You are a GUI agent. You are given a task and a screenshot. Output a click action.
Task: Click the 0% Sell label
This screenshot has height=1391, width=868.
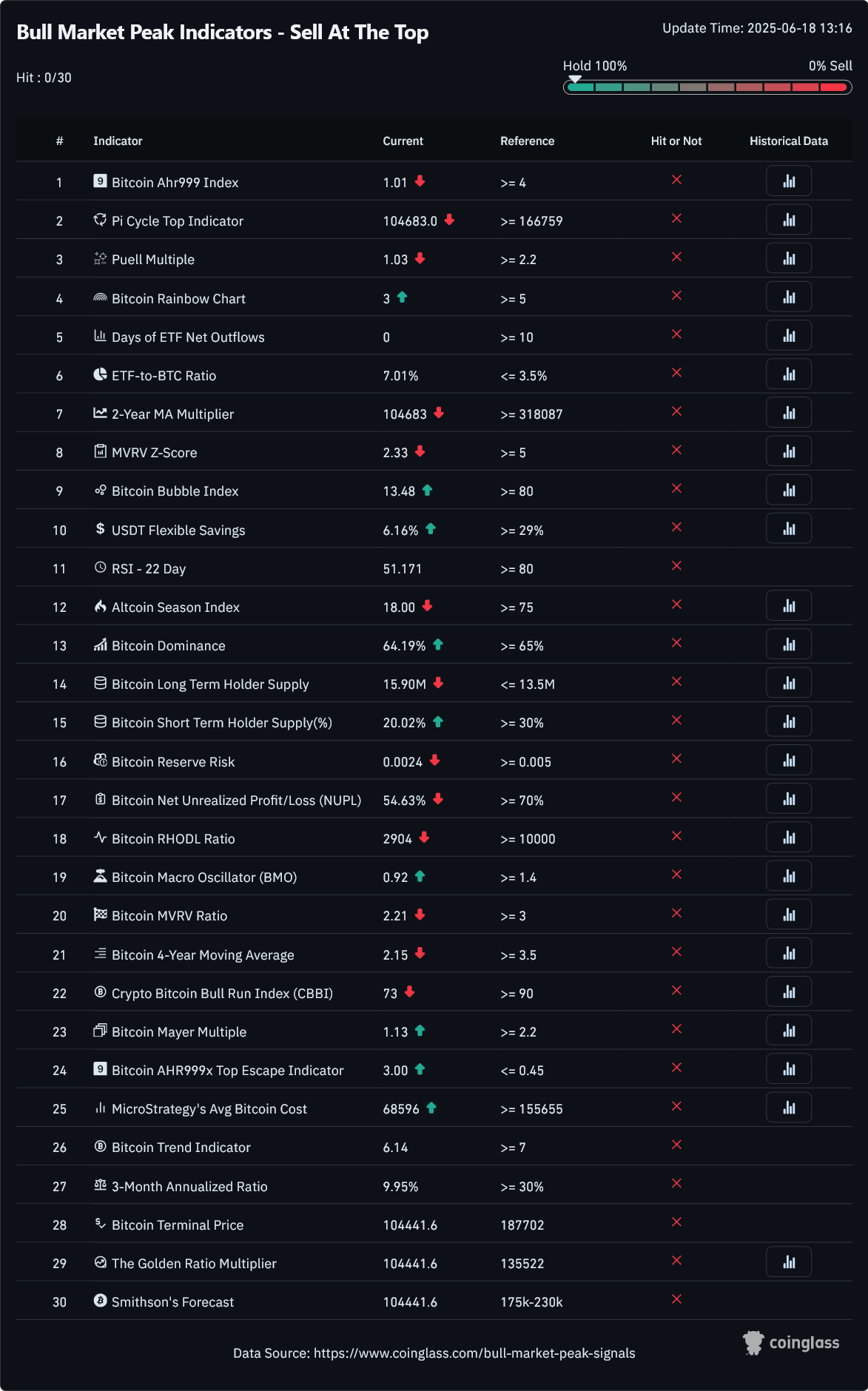coord(830,66)
